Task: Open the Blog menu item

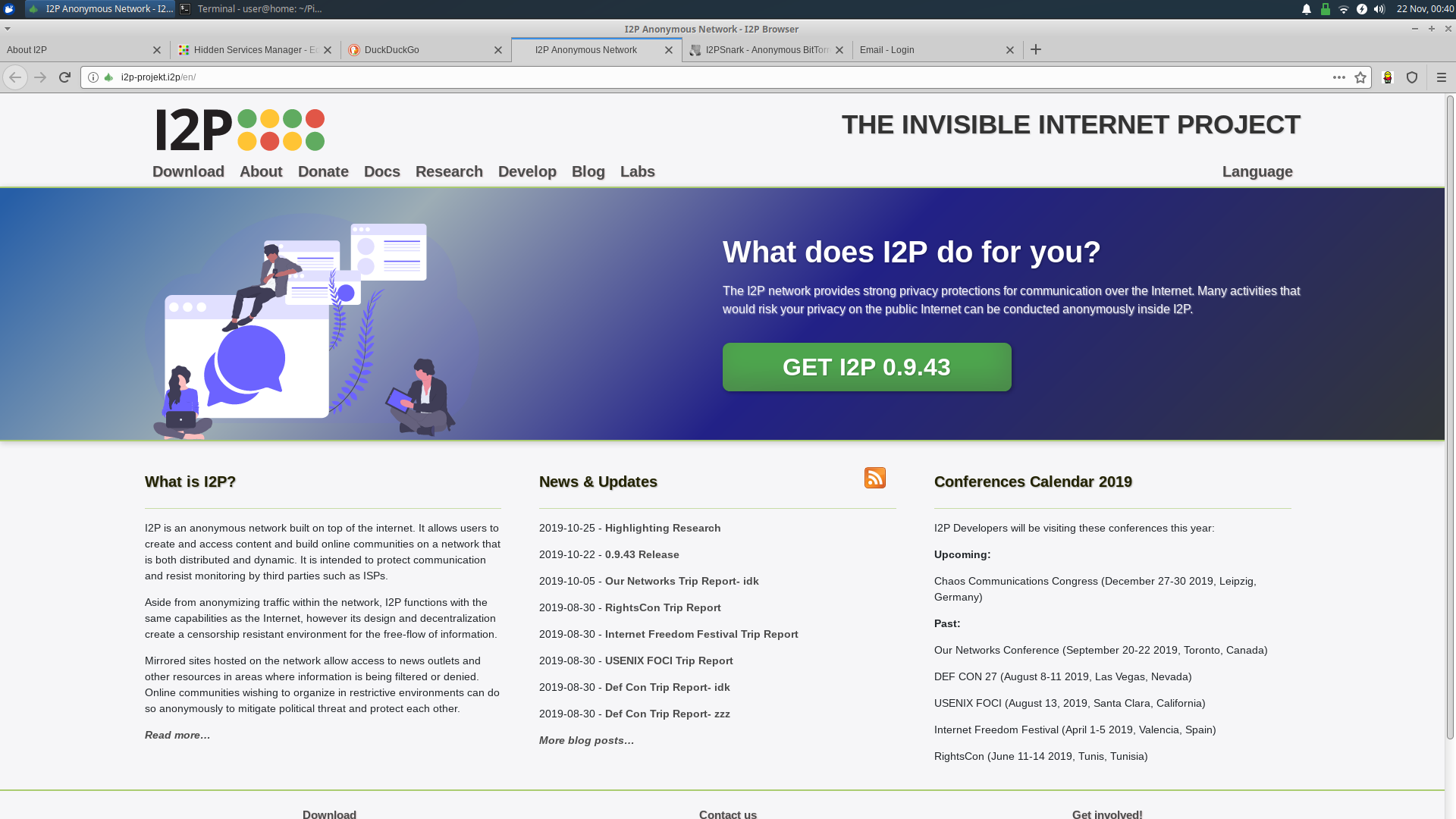Action: [x=588, y=171]
